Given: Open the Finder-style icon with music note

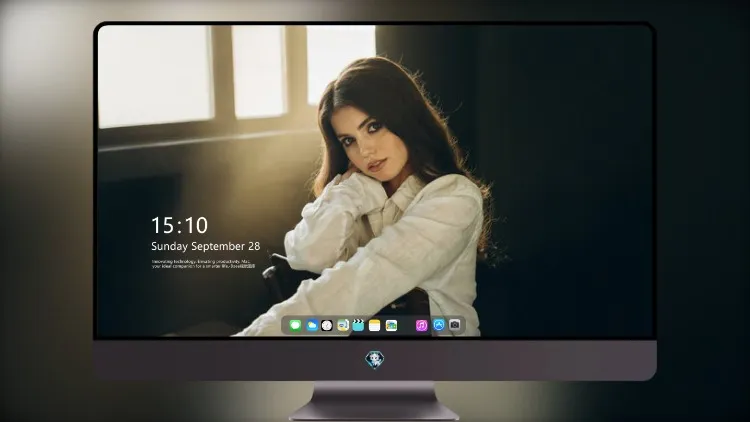Looking at the screenshot, I should [343, 325].
